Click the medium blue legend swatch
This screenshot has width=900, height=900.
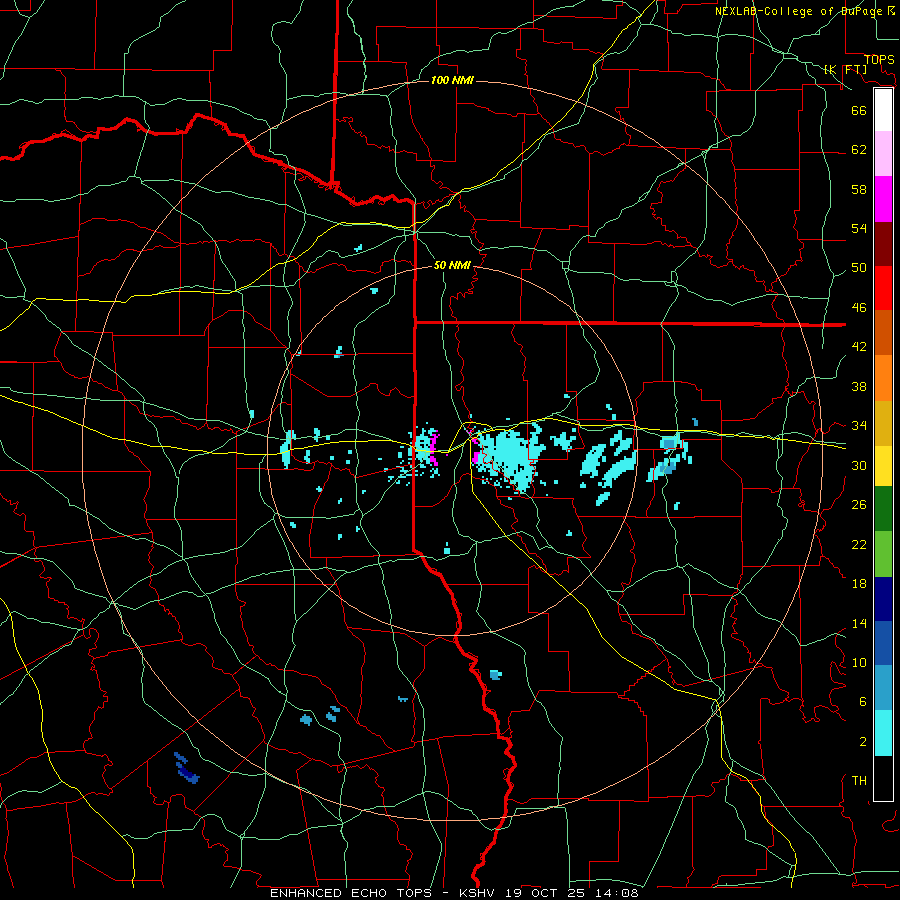point(883,643)
